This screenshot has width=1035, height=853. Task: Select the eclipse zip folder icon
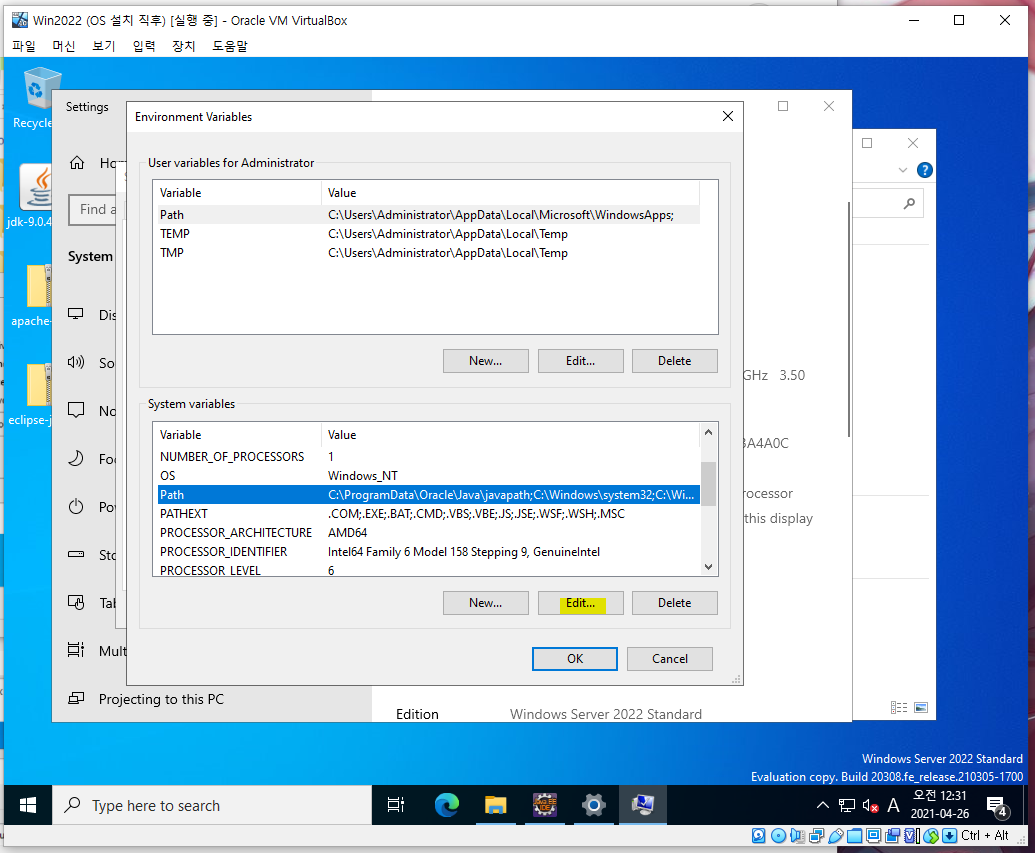(33, 394)
